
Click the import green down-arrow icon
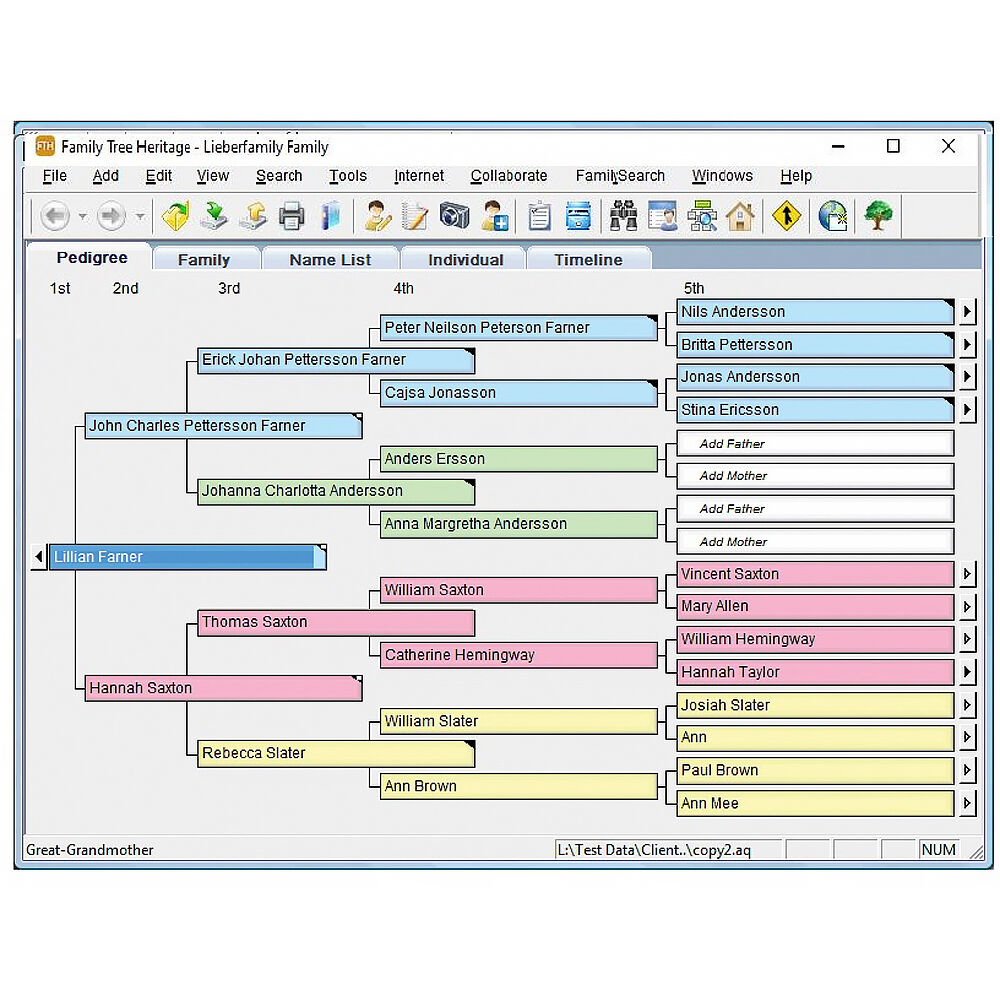214,216
